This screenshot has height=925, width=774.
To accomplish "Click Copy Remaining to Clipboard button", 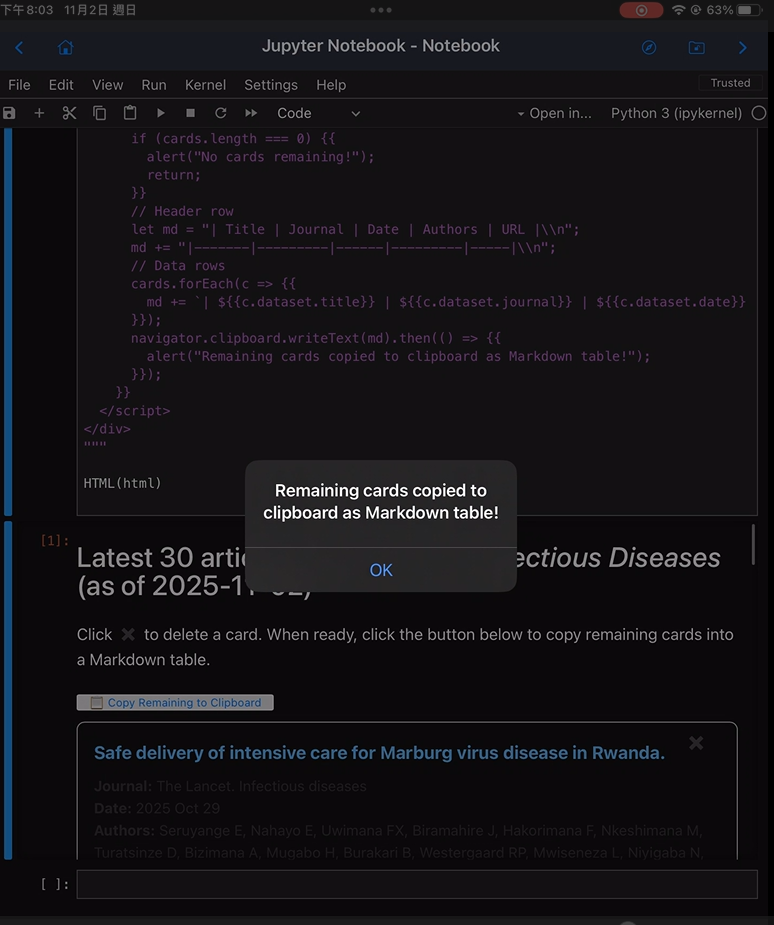I will coord(175,703).
